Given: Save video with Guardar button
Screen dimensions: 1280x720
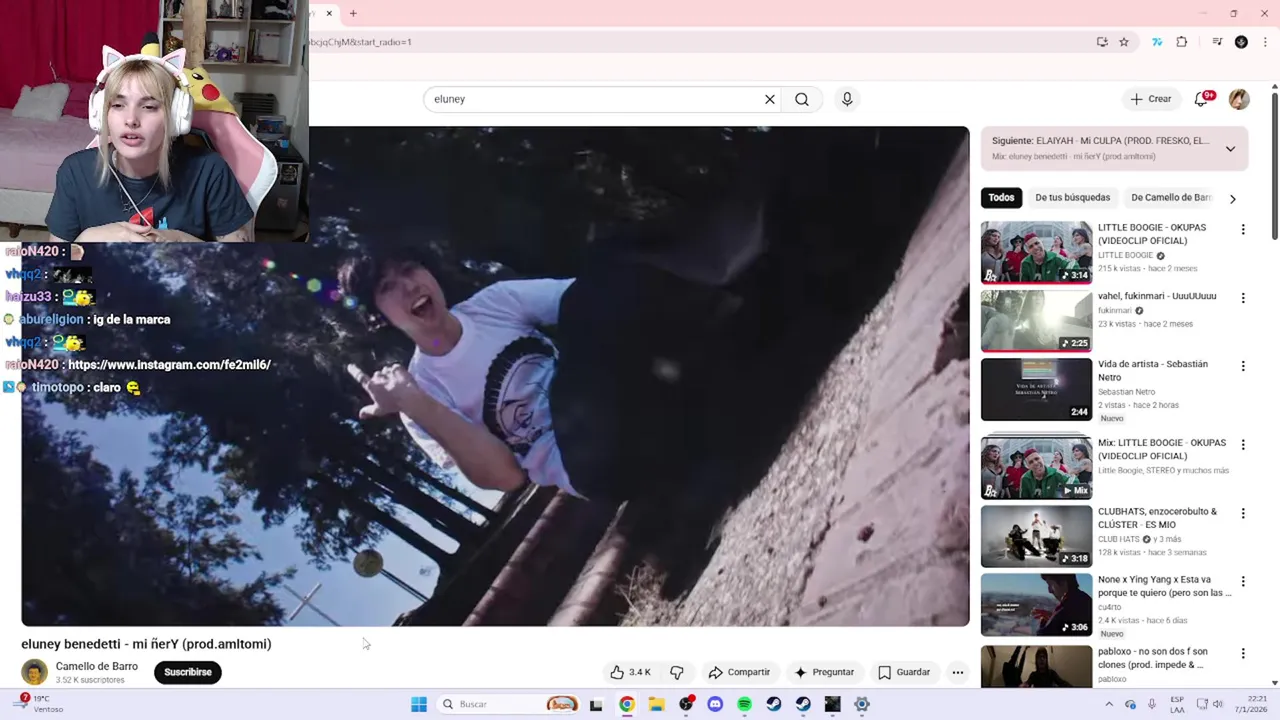Looking at the screenshot, I should [x=904, y=672].
